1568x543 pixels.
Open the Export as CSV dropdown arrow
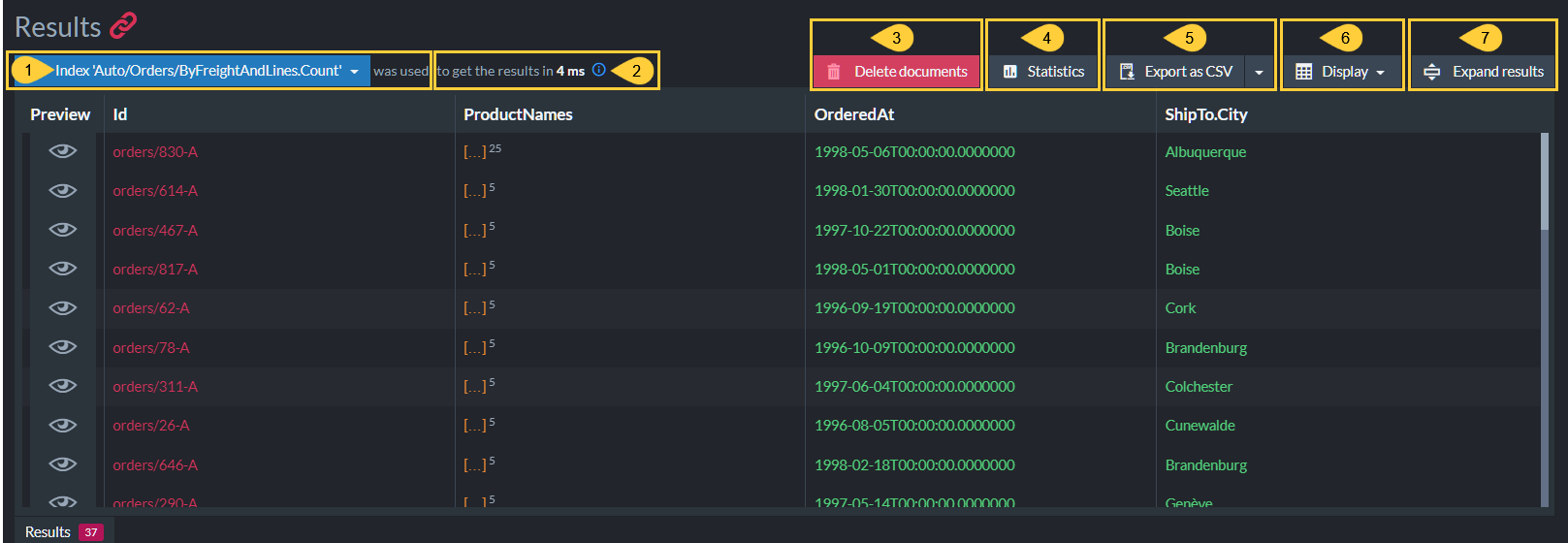click(1259, 72)
